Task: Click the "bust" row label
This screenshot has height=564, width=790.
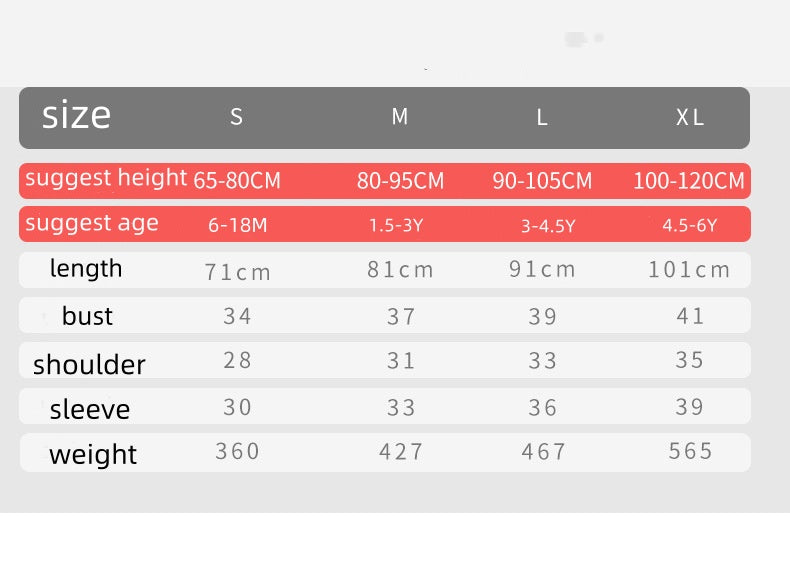Action: (87, 316)
